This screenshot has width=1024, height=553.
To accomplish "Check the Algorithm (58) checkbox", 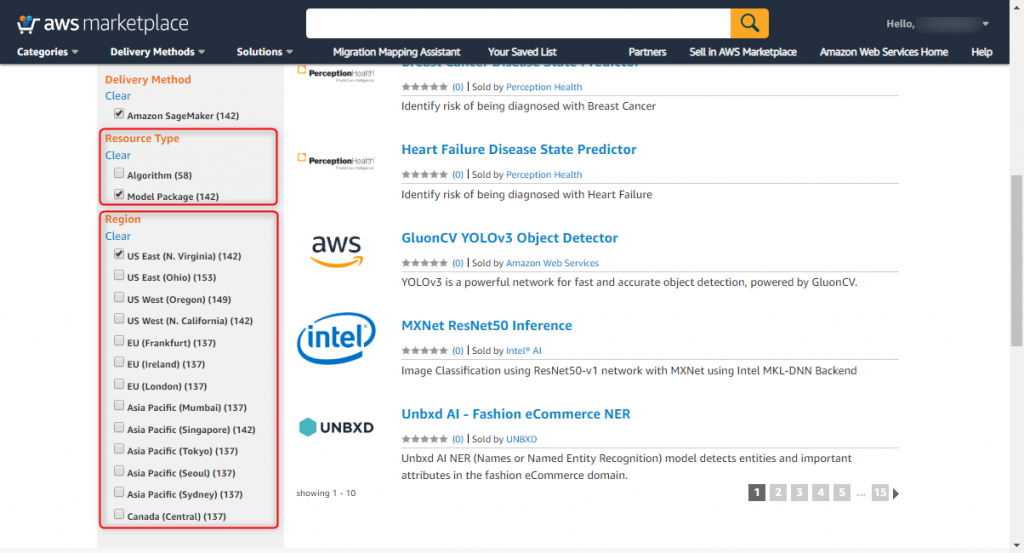I will 119,173.
